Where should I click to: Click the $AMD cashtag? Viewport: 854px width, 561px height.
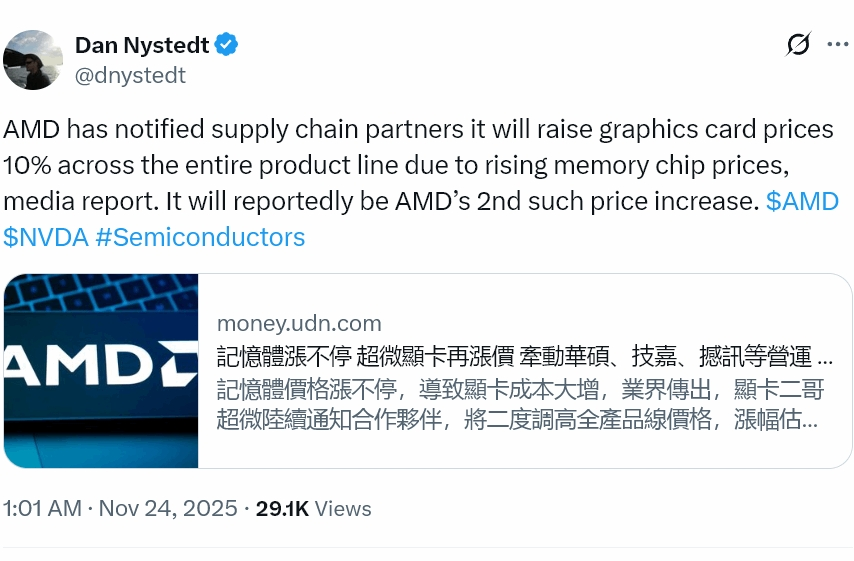pos(802,201)
